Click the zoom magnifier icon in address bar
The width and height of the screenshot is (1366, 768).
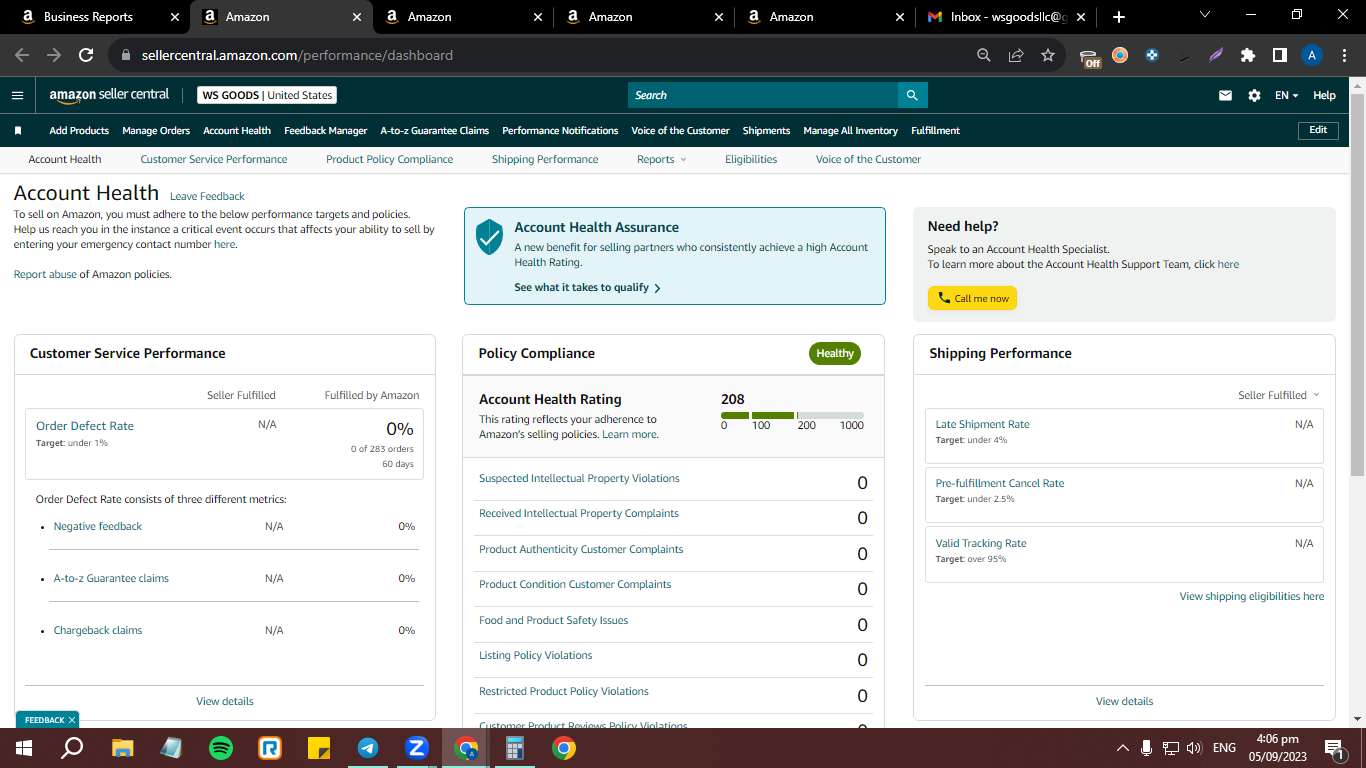point(984,56)
